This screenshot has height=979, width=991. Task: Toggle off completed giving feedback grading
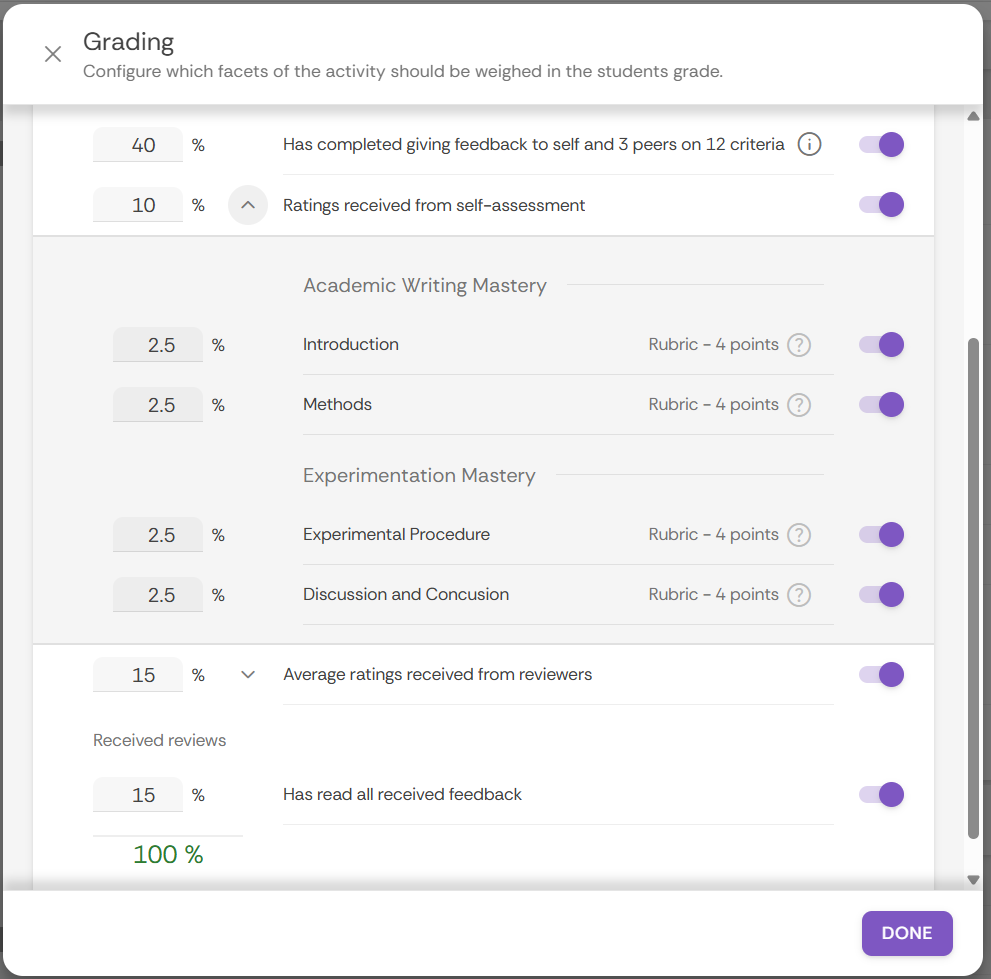pyautogui.click(x=882, y=145)
